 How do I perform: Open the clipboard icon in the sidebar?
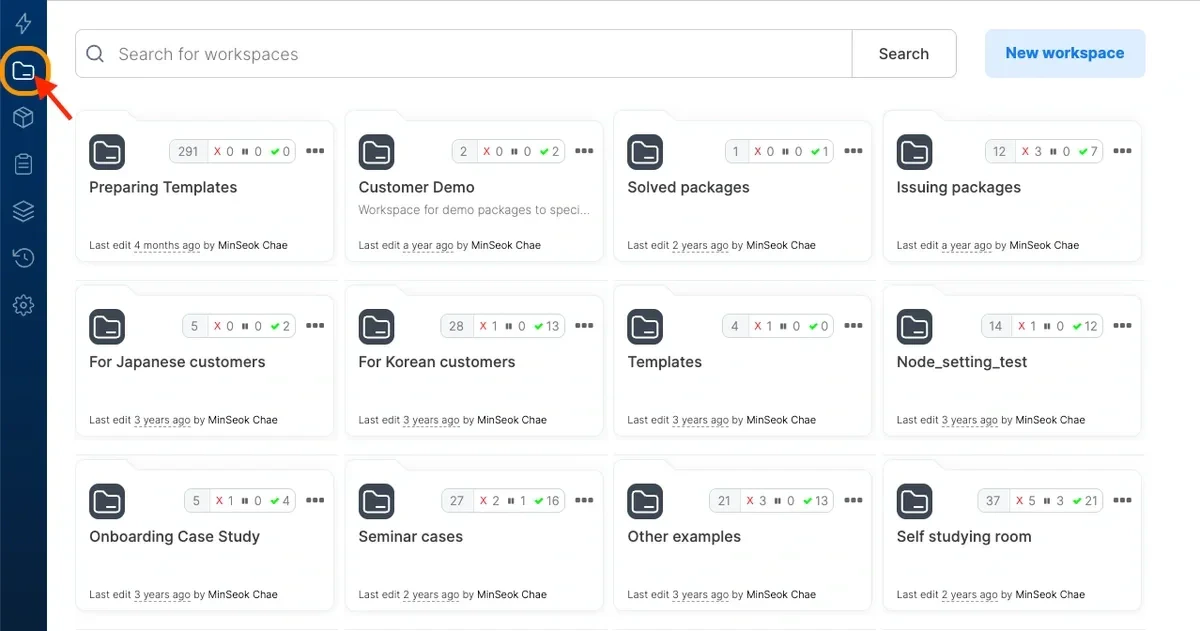pyautogui.click(x=24, y=164)
